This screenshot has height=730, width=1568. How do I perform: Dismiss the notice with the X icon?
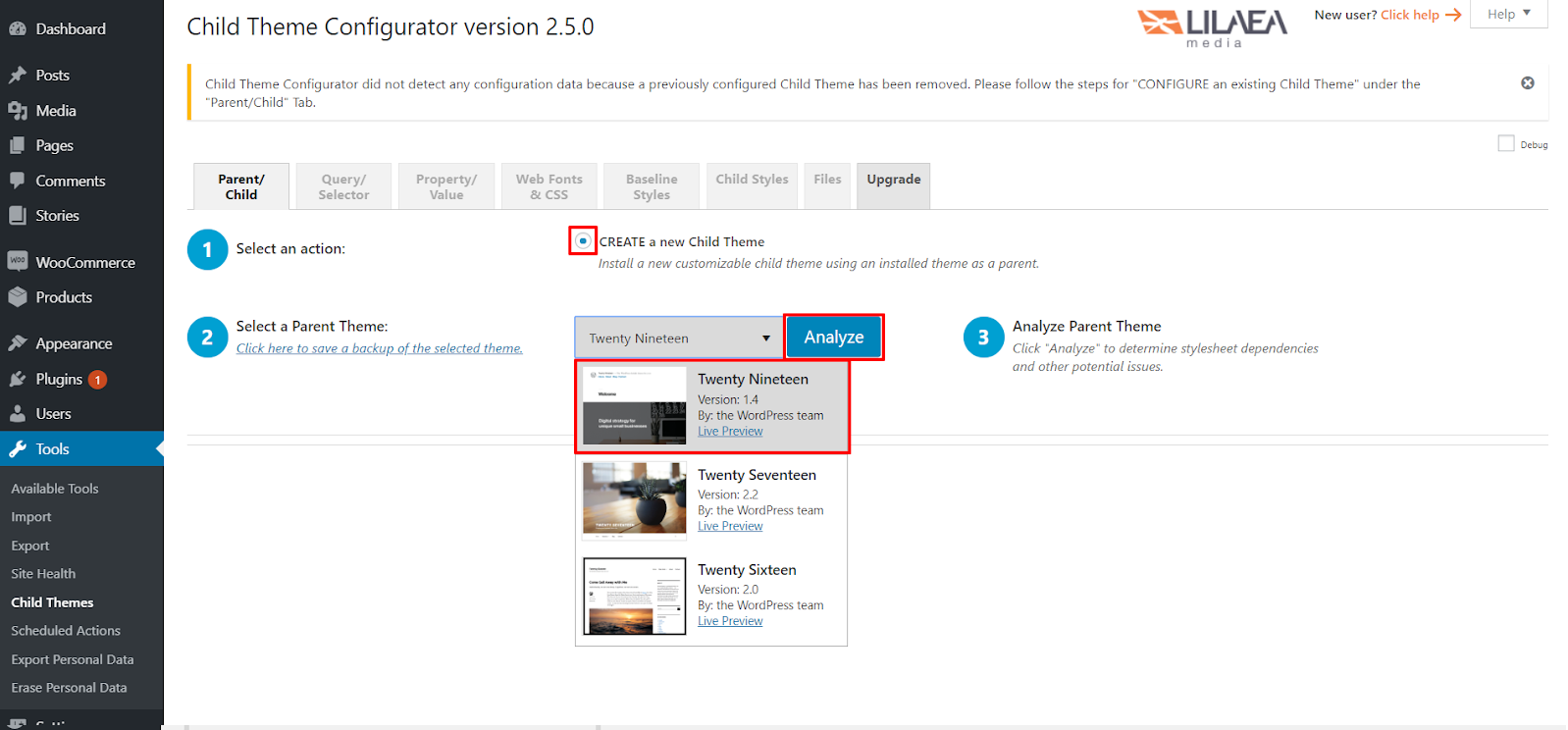pyautogui.click(x=1528, y=83)
